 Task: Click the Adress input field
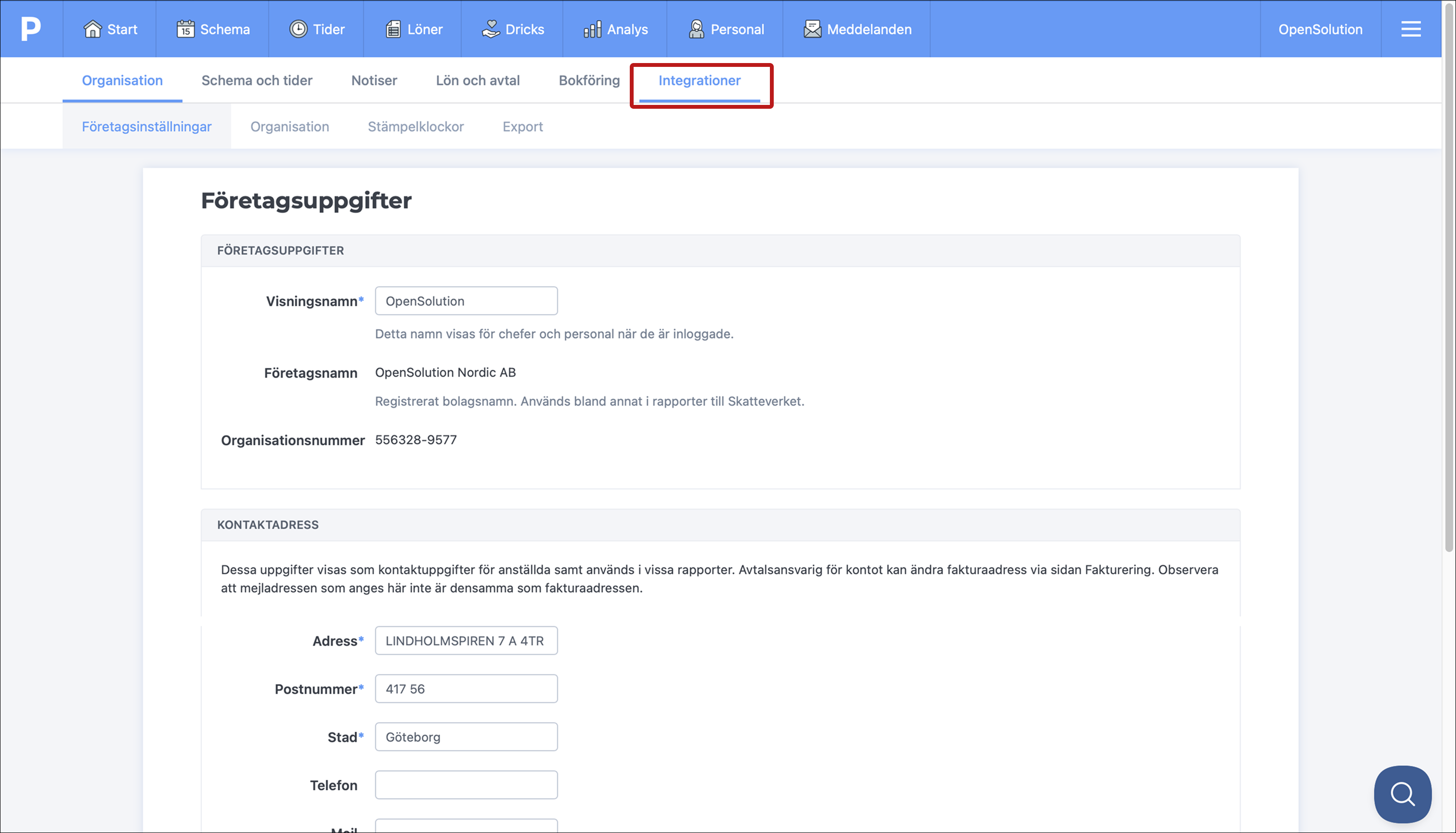click(x=466, y=641)
